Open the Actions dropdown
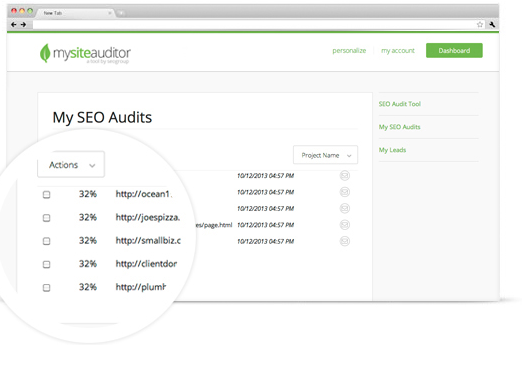Viewport: 522px width, 365px height. [x=71, y=165]
